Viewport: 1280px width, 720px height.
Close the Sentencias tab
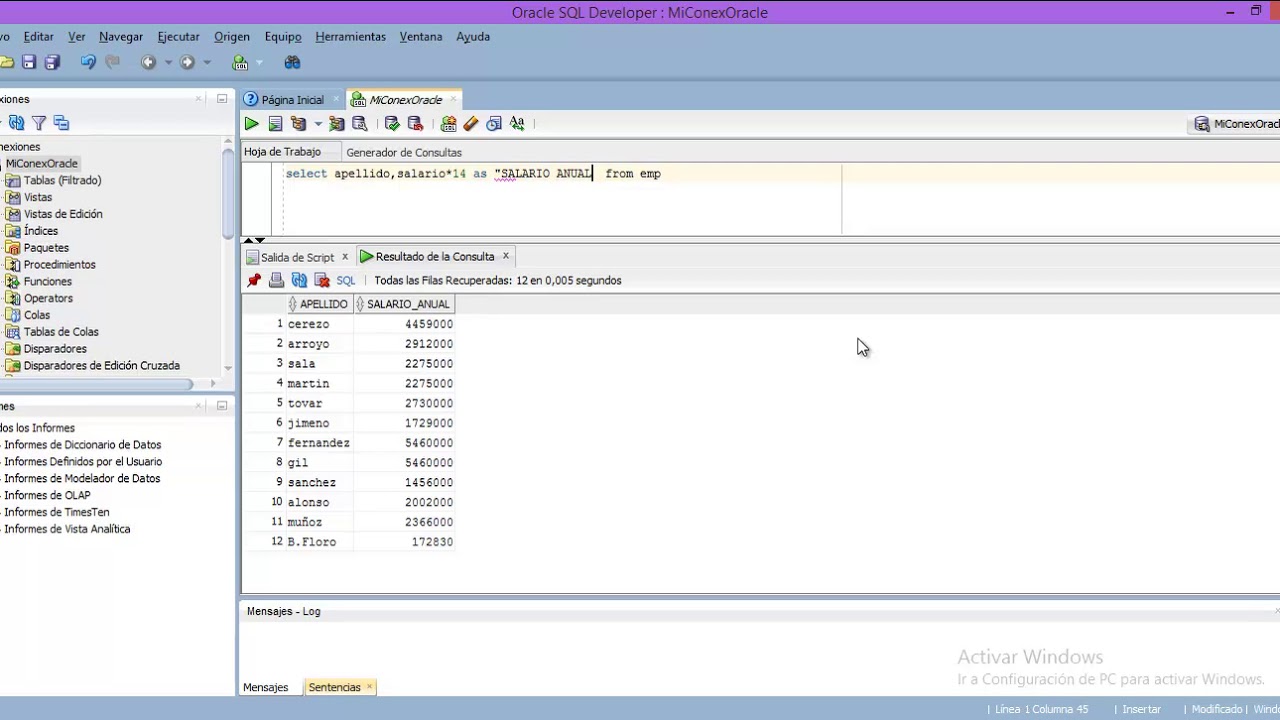(x=369, y=687)
